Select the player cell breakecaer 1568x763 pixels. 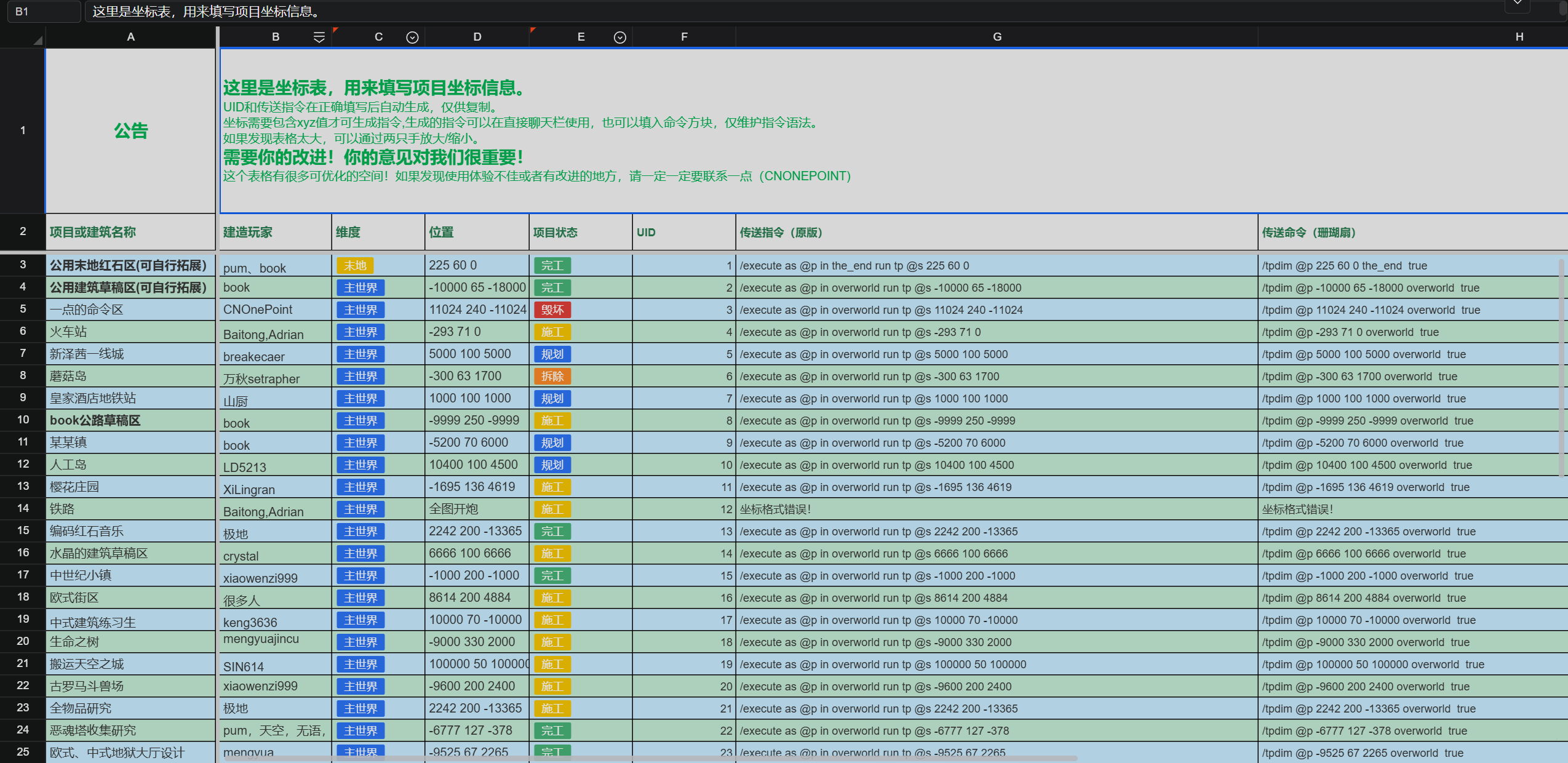coord(275,354)
